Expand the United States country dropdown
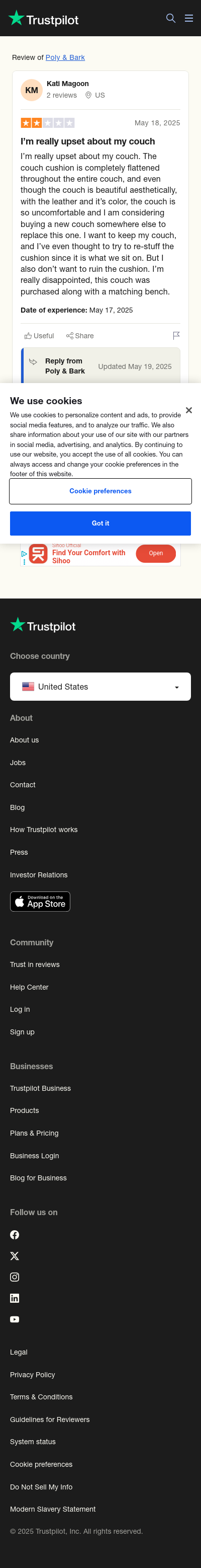This screenshot has height=1568, width=201. (x=100, y=687)
